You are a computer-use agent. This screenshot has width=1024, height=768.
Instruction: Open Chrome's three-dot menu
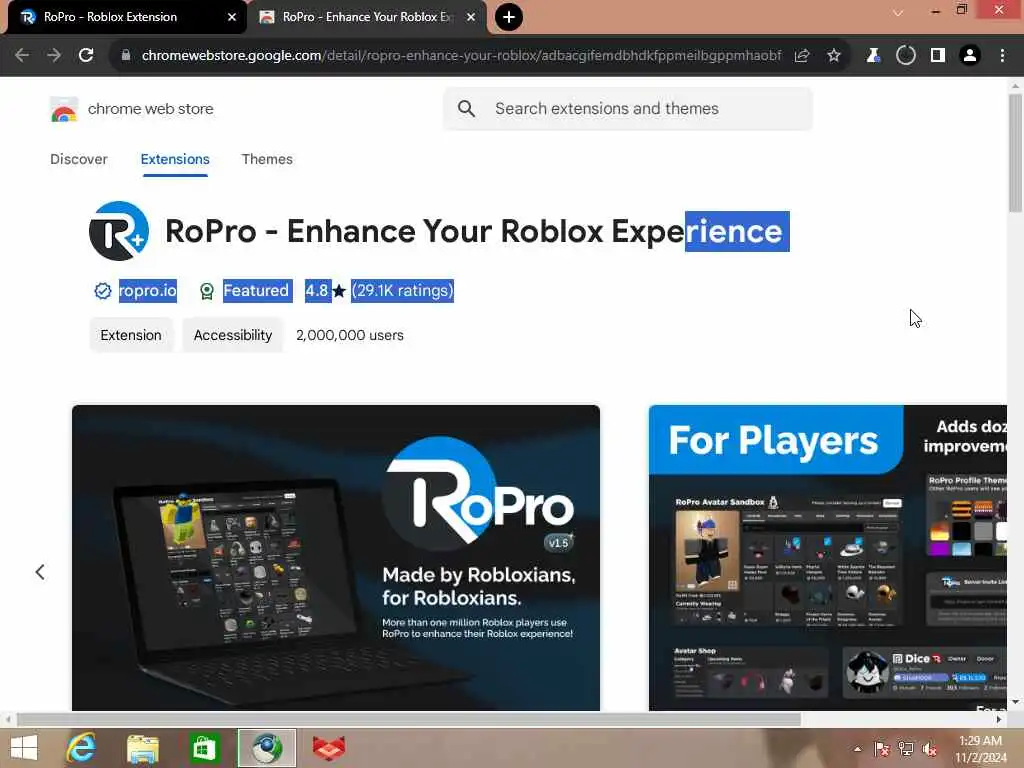[x=1002, y=56]
